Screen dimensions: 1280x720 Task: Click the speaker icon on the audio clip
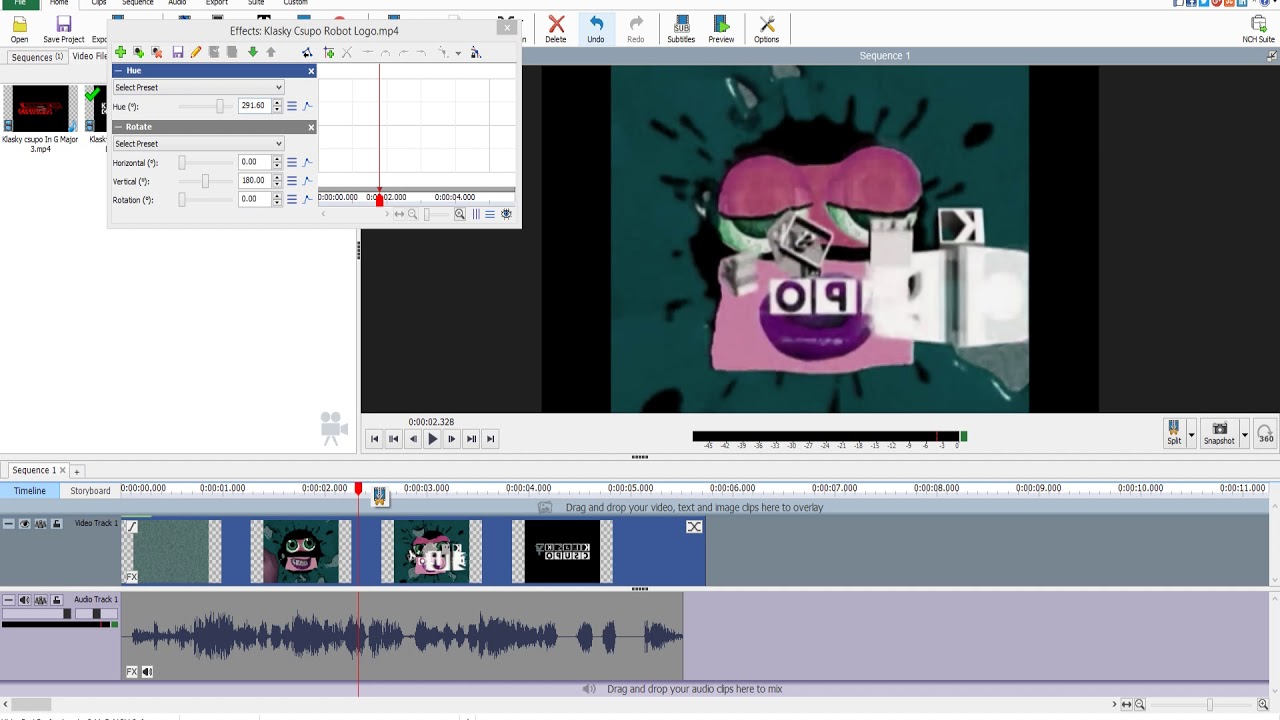[147, 672]
